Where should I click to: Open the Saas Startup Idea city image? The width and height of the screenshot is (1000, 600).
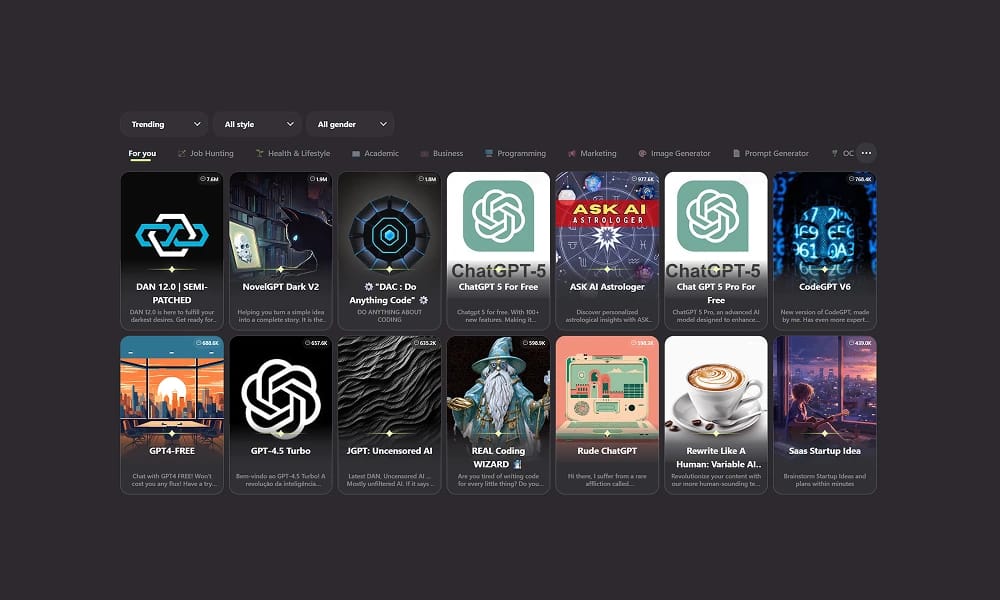click(x=825, y=388)
